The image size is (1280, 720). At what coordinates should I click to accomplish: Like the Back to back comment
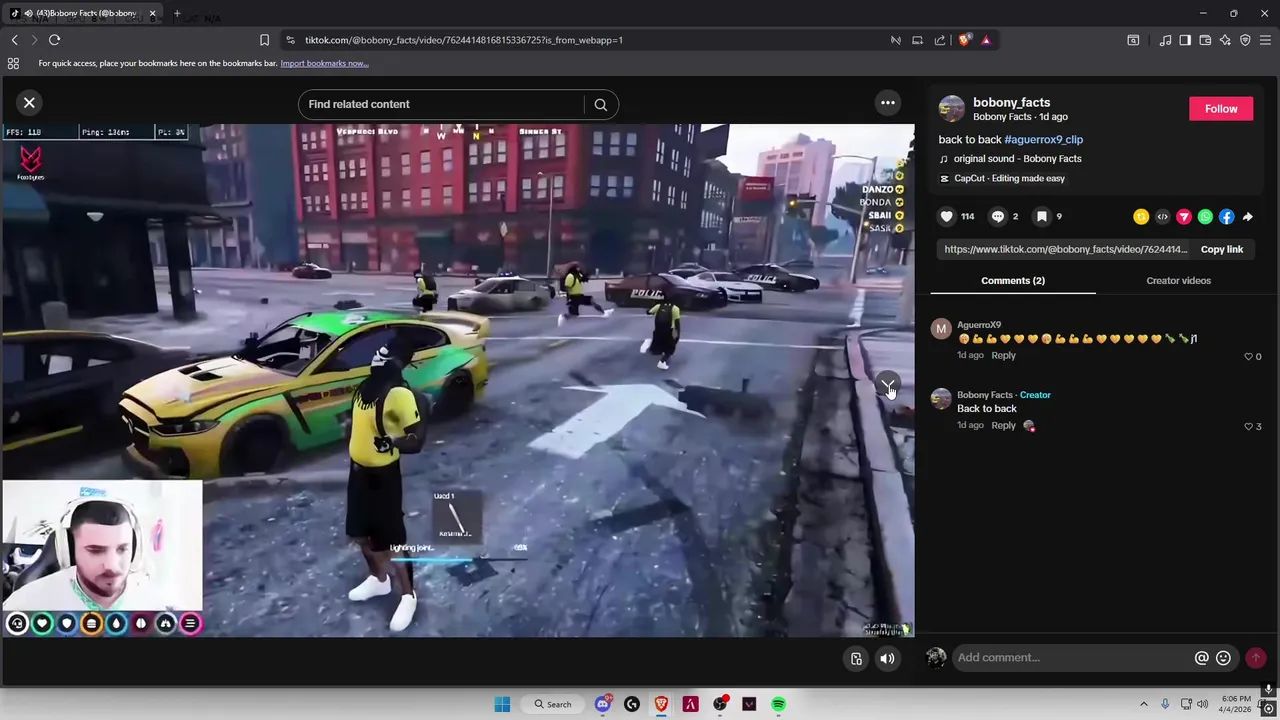(x=1248, y=426)
